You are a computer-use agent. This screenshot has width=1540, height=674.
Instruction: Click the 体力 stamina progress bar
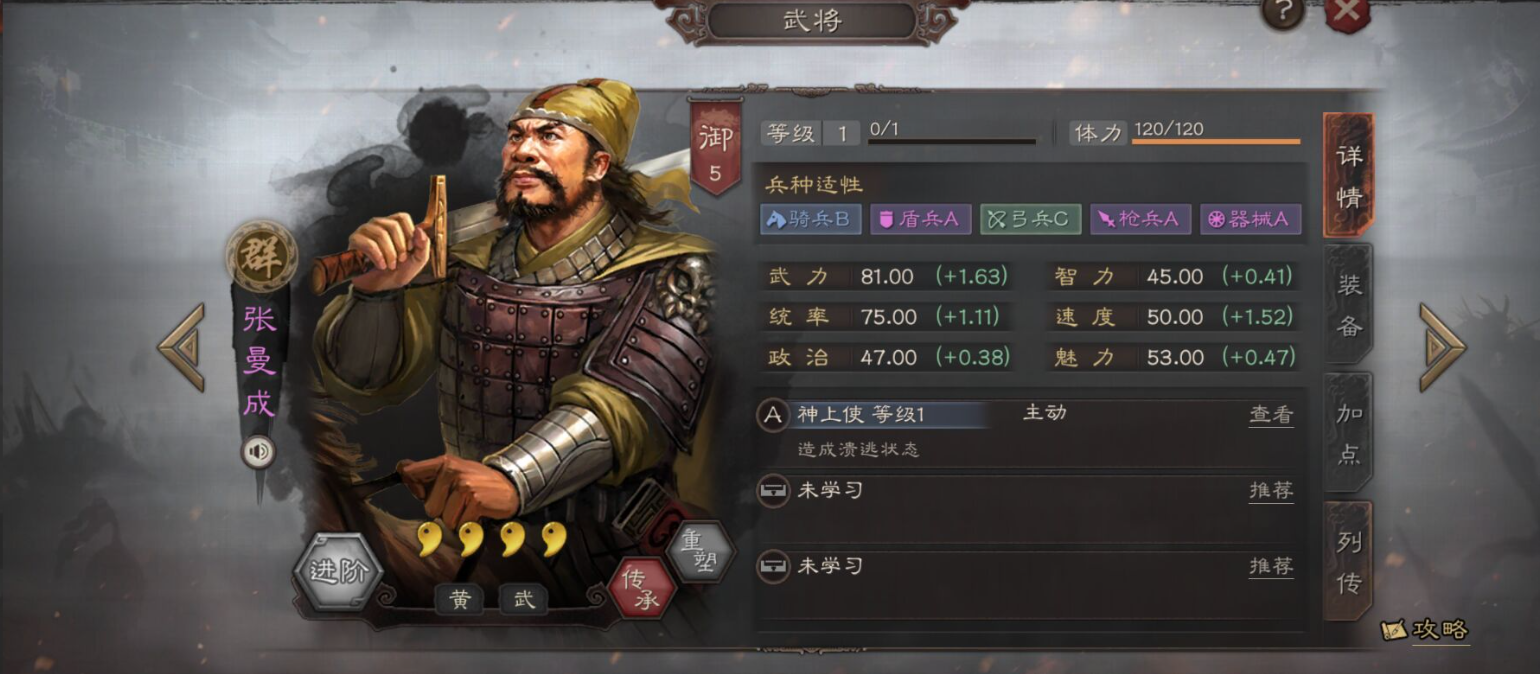tap(1216, 141)
